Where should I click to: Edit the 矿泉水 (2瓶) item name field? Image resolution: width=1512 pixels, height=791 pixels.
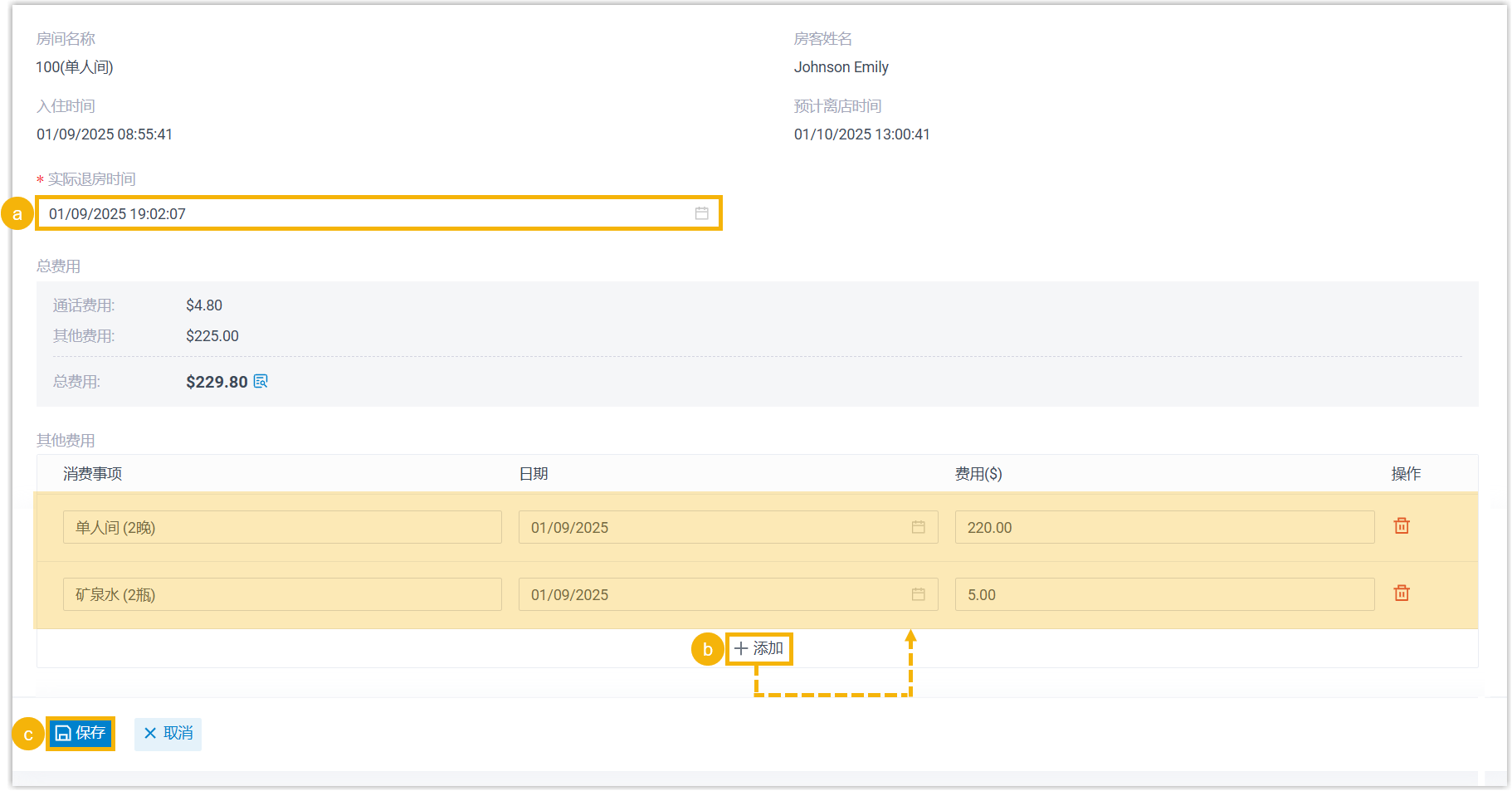click(282, 594)
